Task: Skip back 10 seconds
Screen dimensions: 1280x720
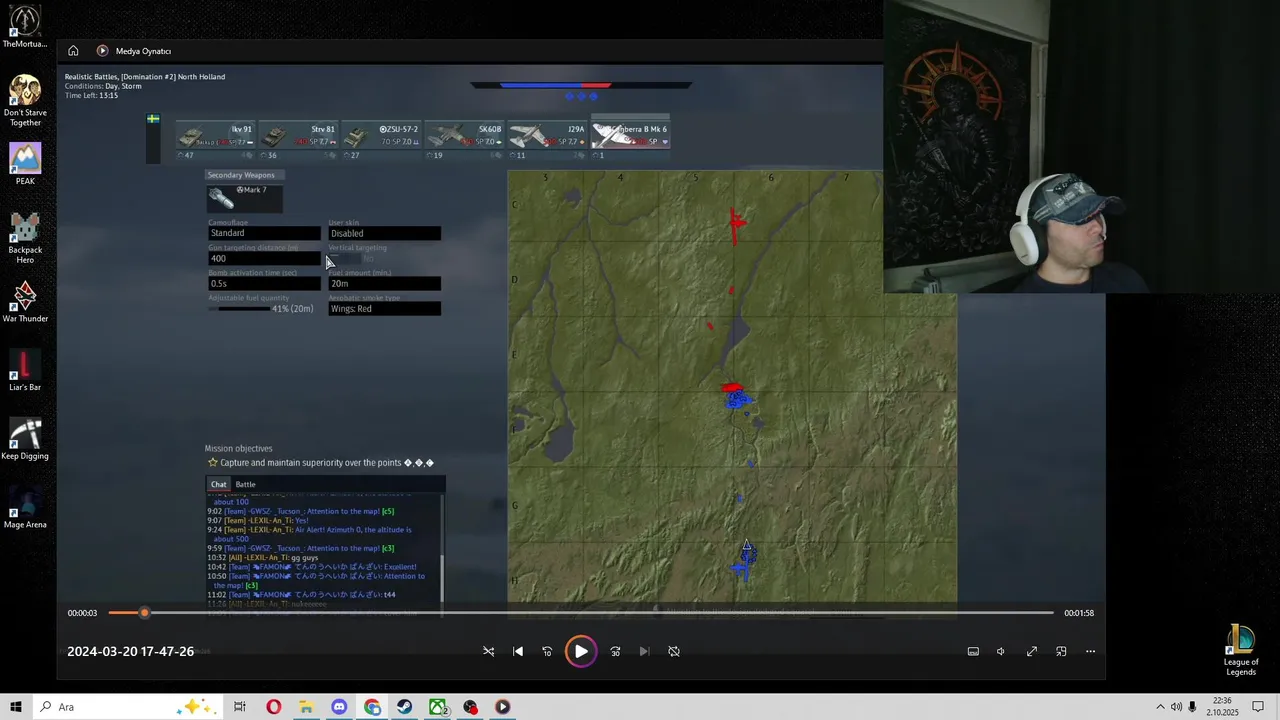Action: point(547,651)
